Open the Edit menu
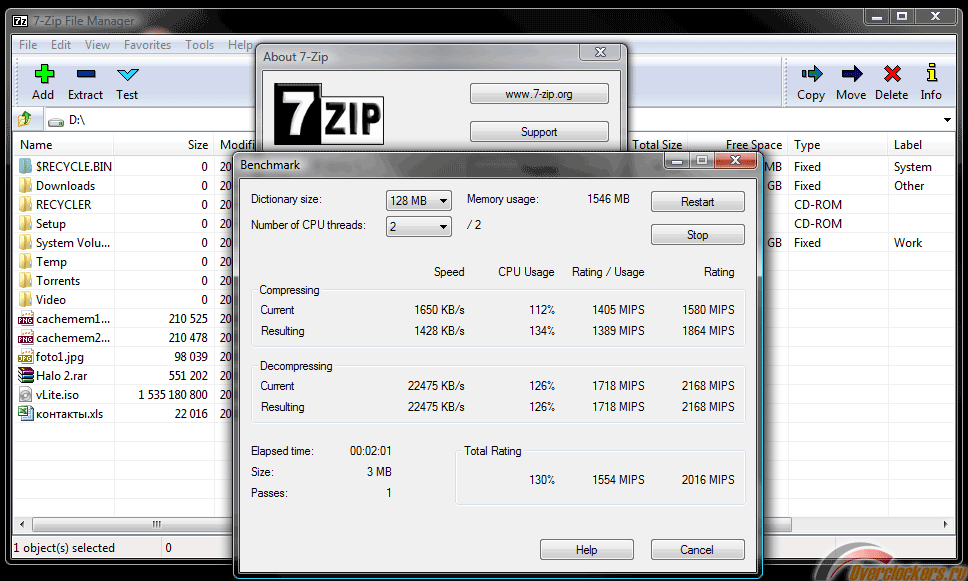Image resolution: width=968 pixels, height=581 pixels. pos(60,44)
